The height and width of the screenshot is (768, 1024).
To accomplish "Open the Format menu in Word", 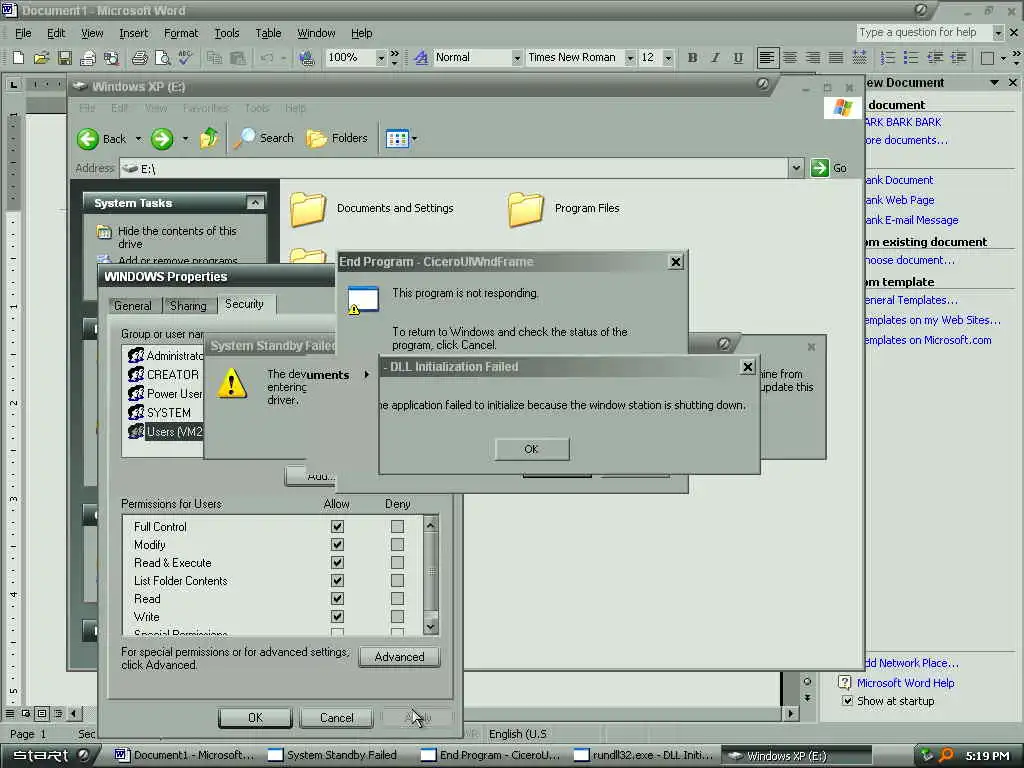I will [x=181, y=33].
